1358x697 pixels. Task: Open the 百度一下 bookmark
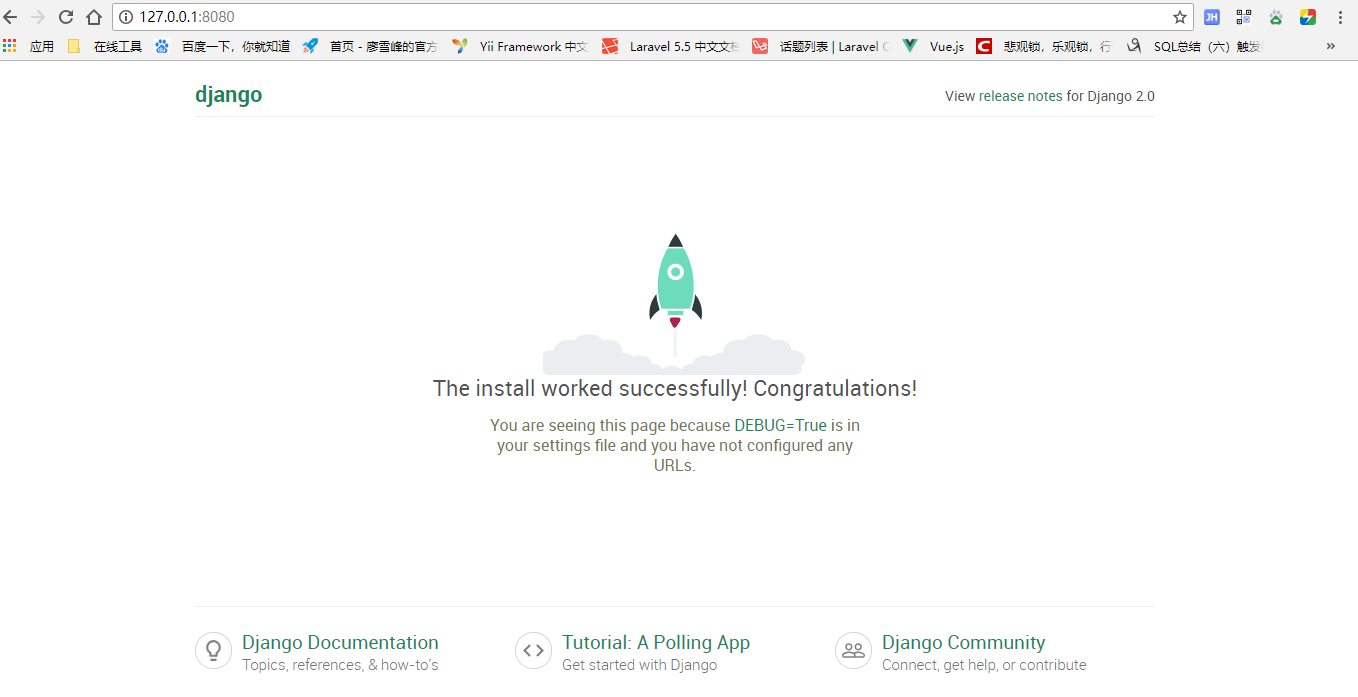coord(222,46)
